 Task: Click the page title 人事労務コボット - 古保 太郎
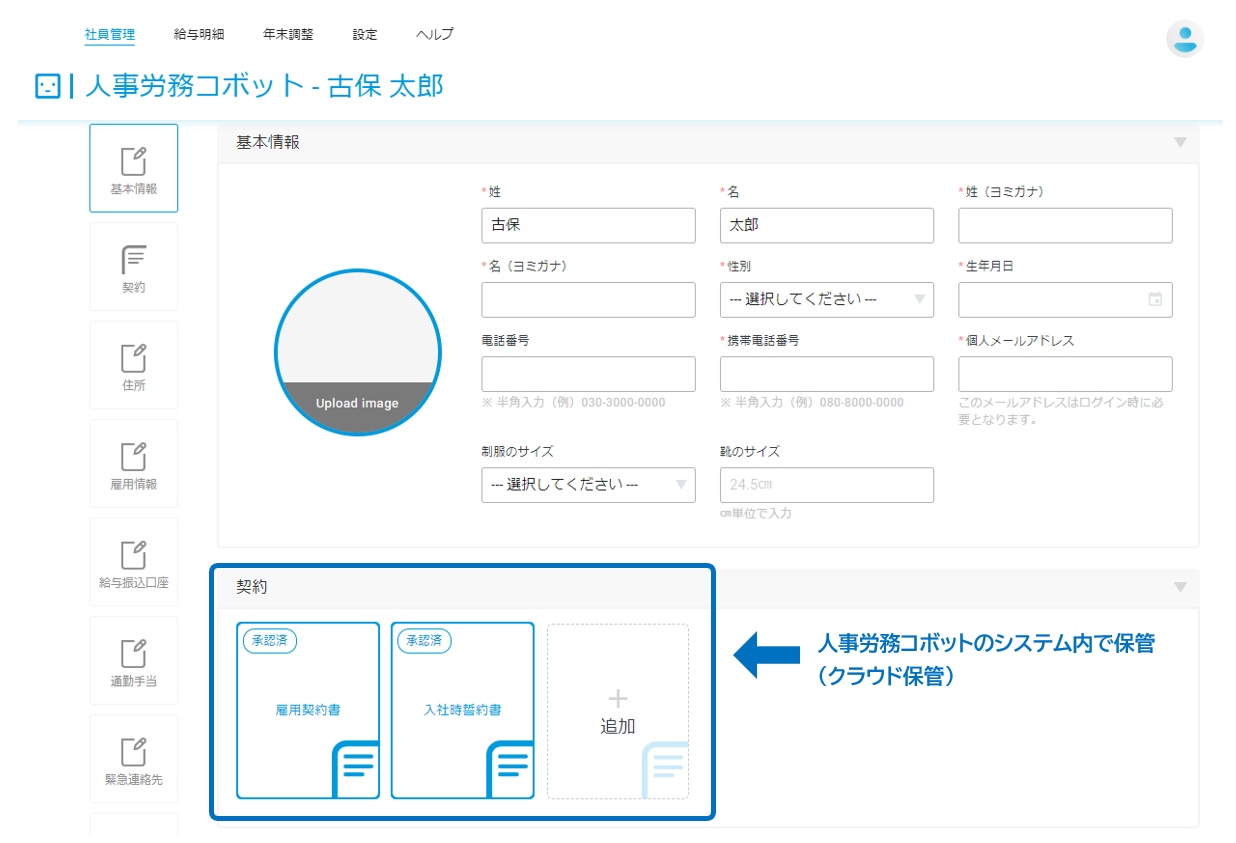coord(264,86)
